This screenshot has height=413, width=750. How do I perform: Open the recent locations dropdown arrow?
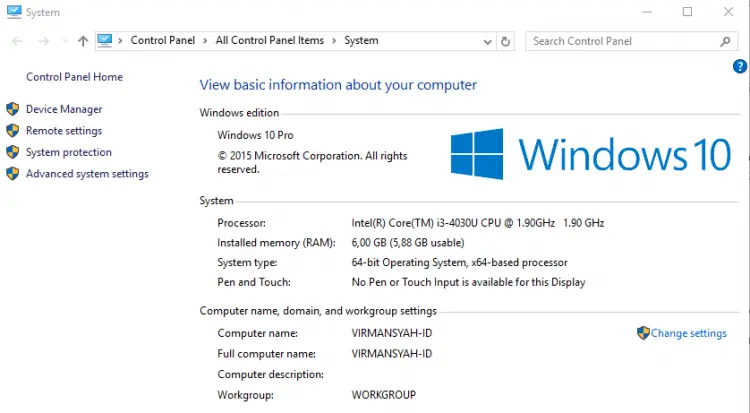65,41
